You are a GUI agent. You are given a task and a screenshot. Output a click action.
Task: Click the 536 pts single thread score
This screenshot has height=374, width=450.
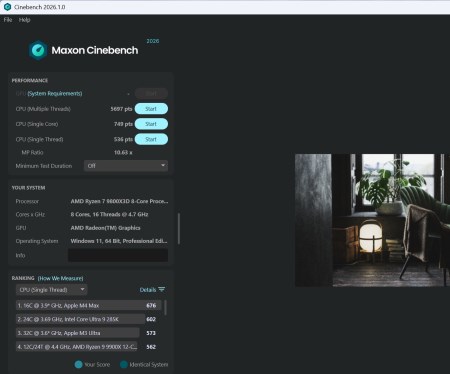click(x=123, y=139)
